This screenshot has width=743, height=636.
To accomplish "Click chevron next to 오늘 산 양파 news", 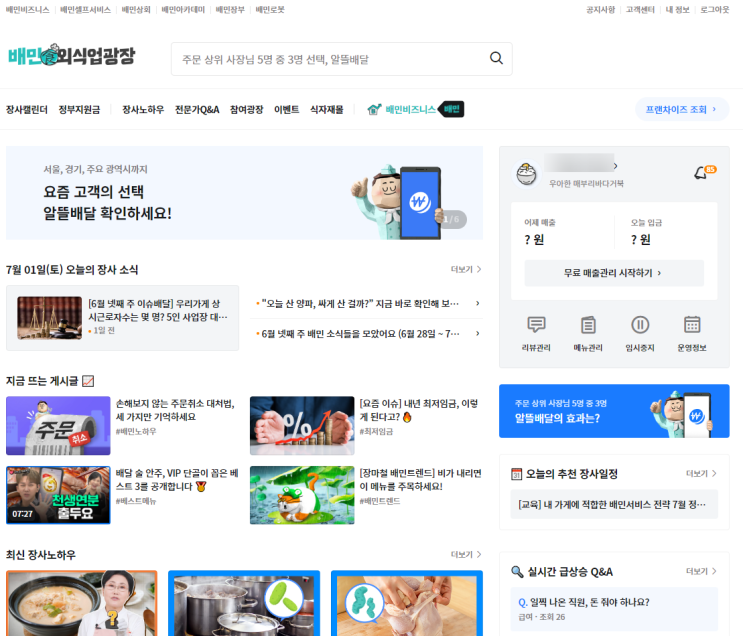I will point(478,303).
